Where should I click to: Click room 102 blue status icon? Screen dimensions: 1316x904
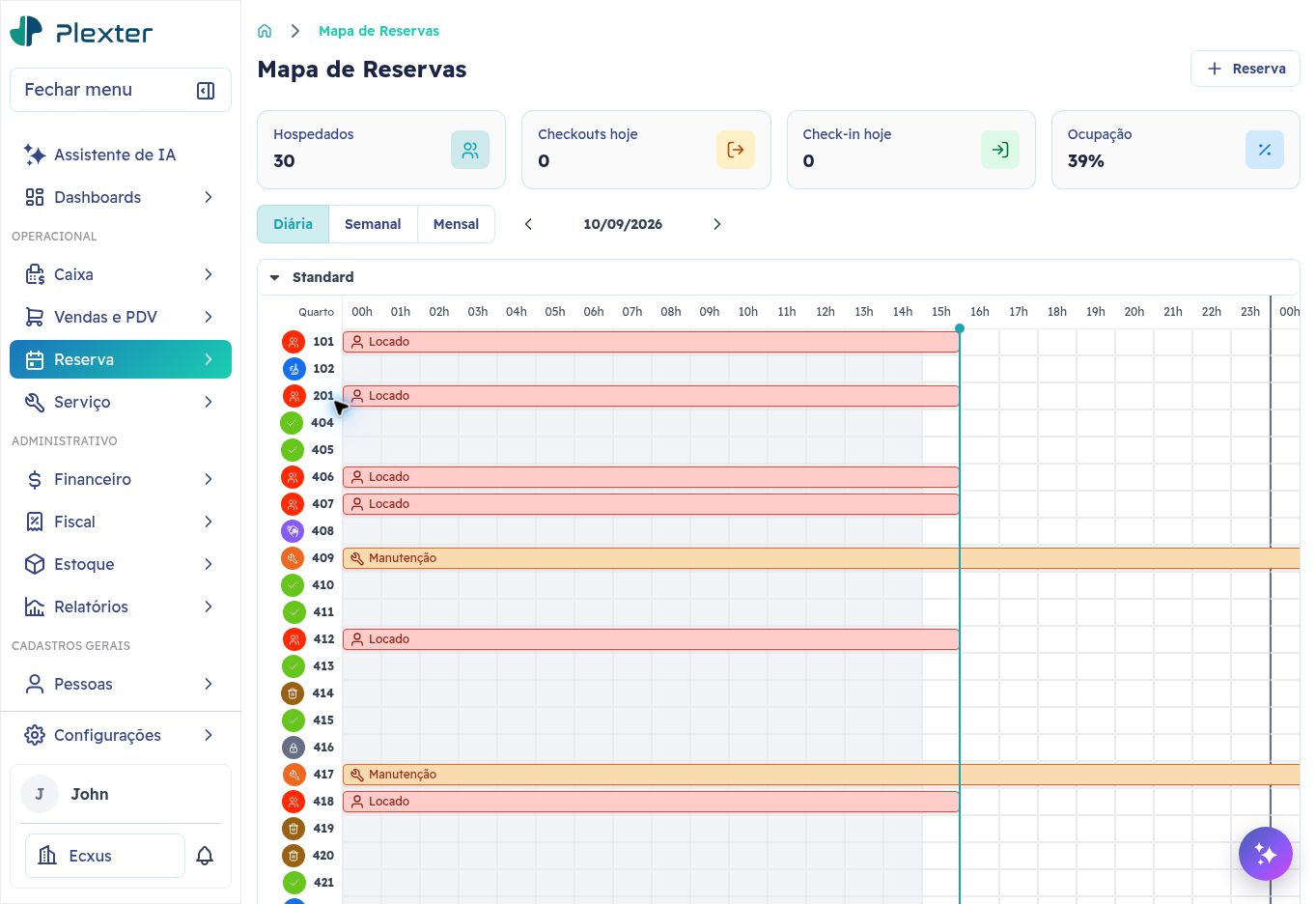294,369
